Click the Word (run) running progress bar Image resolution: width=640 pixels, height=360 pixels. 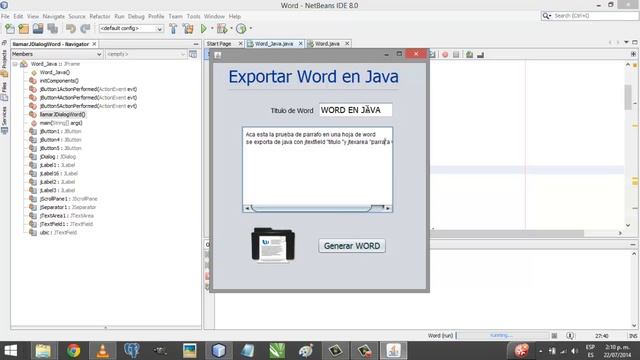[x=502, y=336]
